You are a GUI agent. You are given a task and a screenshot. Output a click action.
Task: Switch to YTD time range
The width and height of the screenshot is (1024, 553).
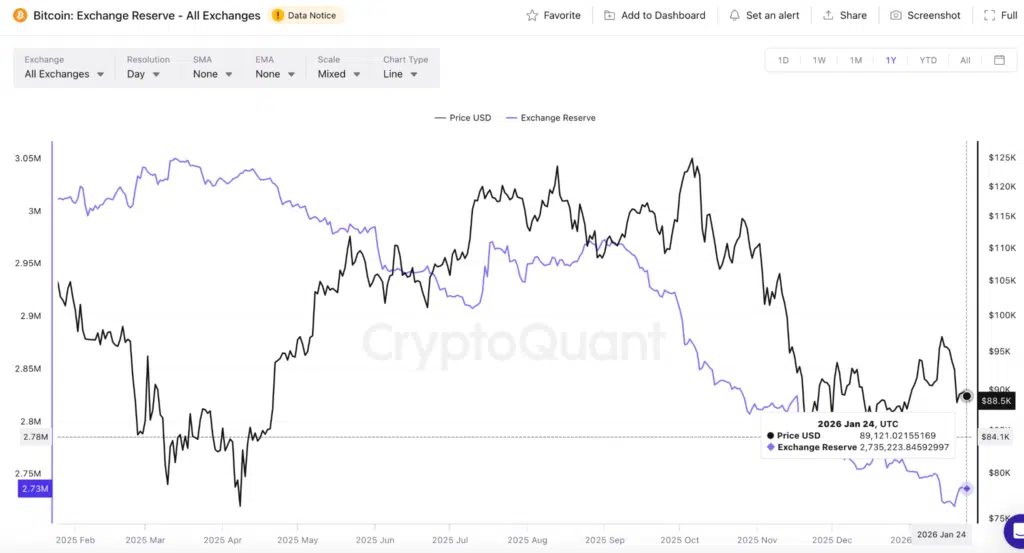[x=928, y=60]
